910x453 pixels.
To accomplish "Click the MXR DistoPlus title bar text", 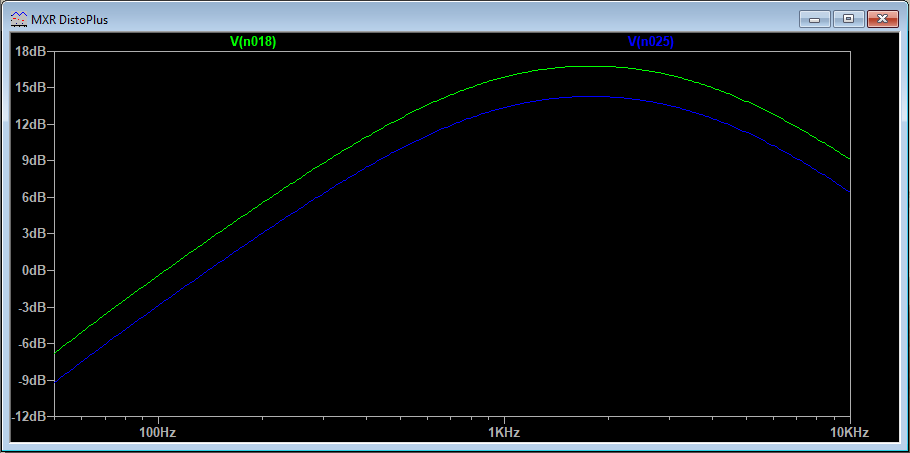I will point(69,19).
